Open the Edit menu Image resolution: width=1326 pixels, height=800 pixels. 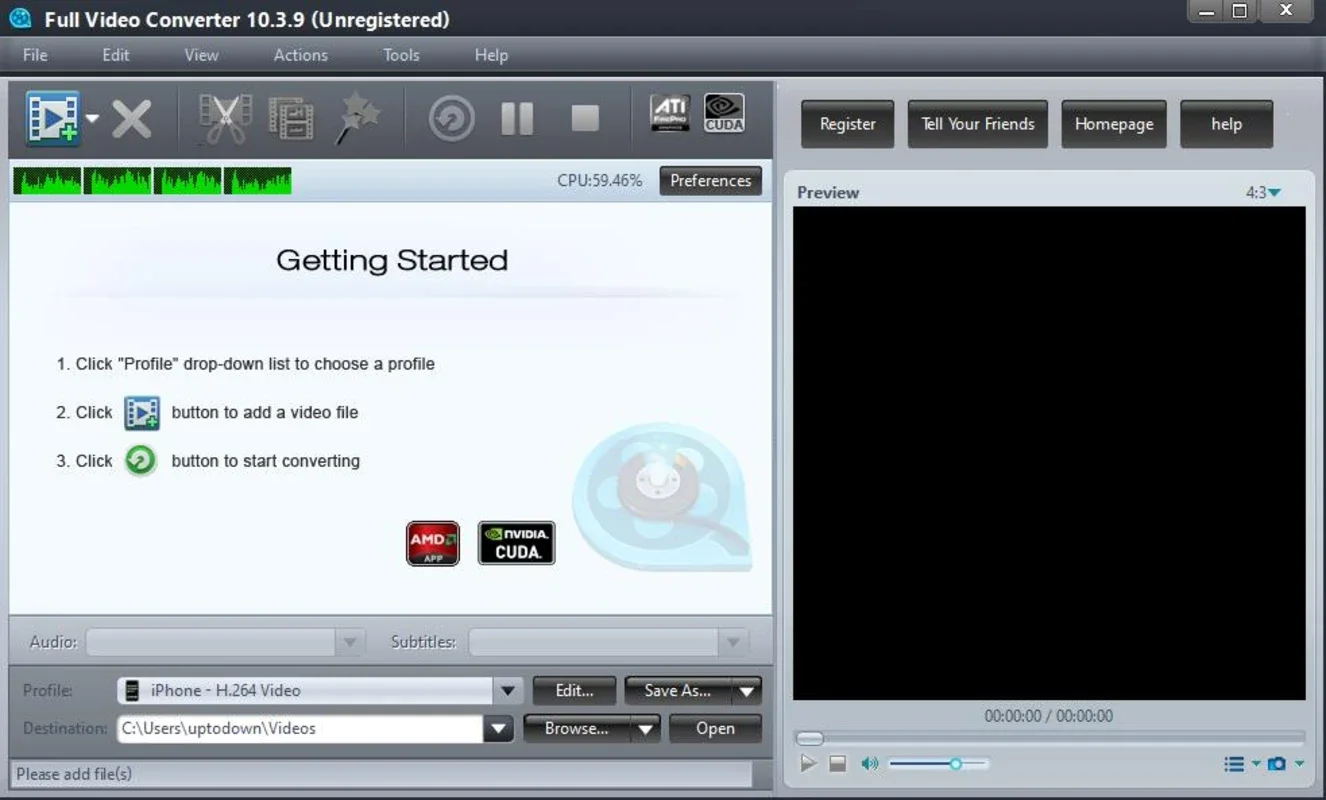(x=116, y=55)
